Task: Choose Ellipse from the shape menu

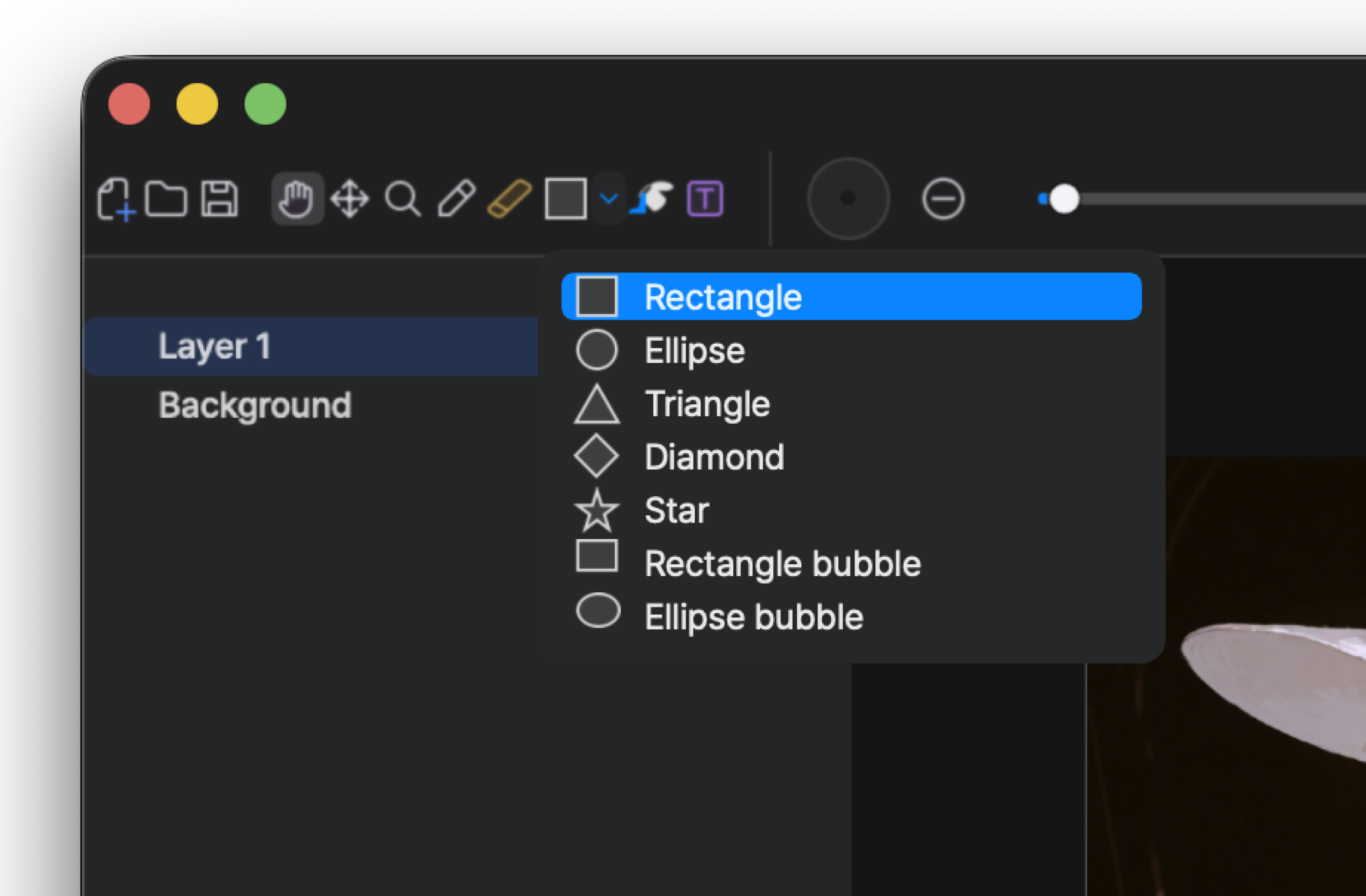Action: click(x=851, y=350)
